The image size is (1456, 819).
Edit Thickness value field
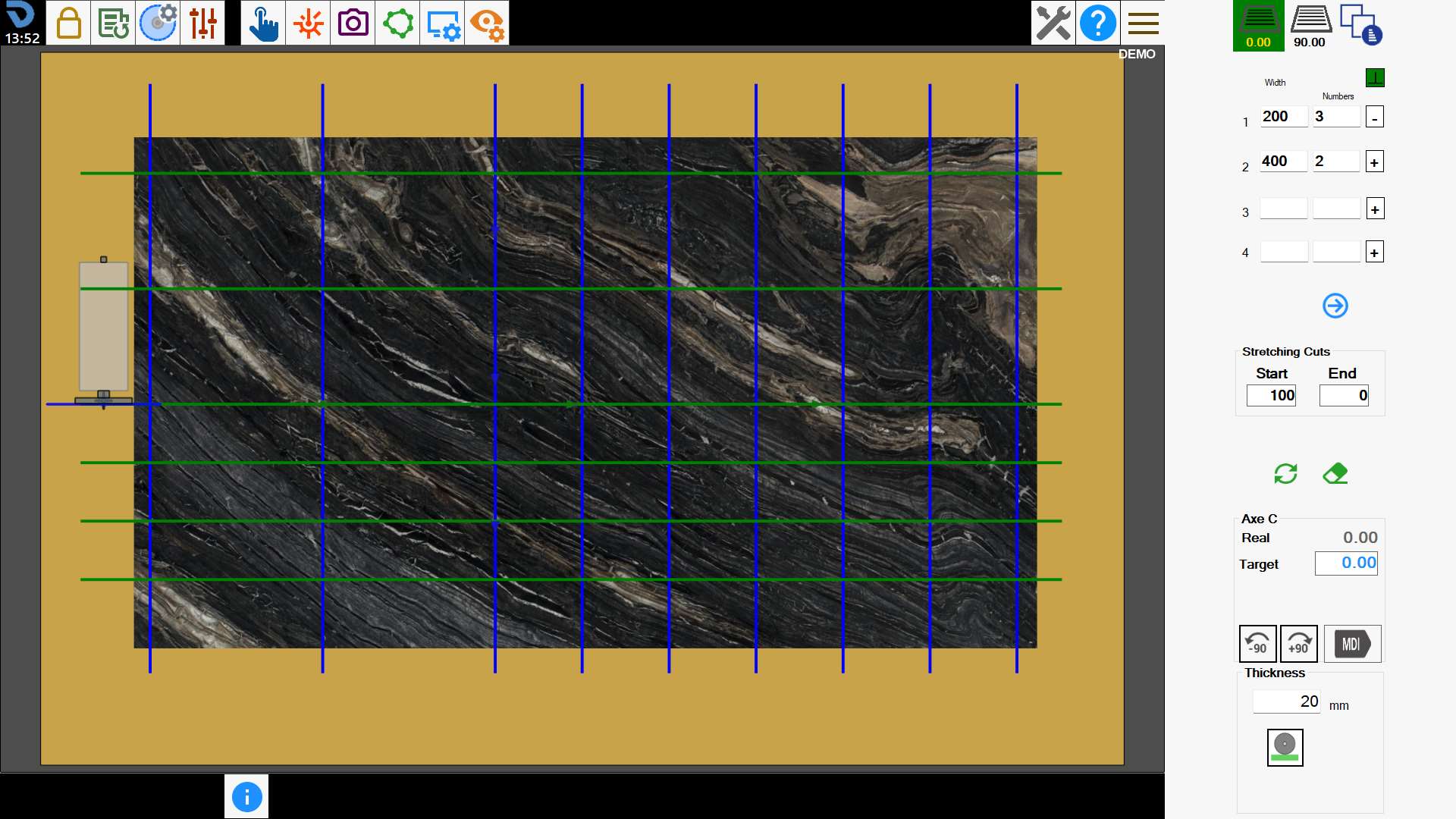pos(1287,701)
